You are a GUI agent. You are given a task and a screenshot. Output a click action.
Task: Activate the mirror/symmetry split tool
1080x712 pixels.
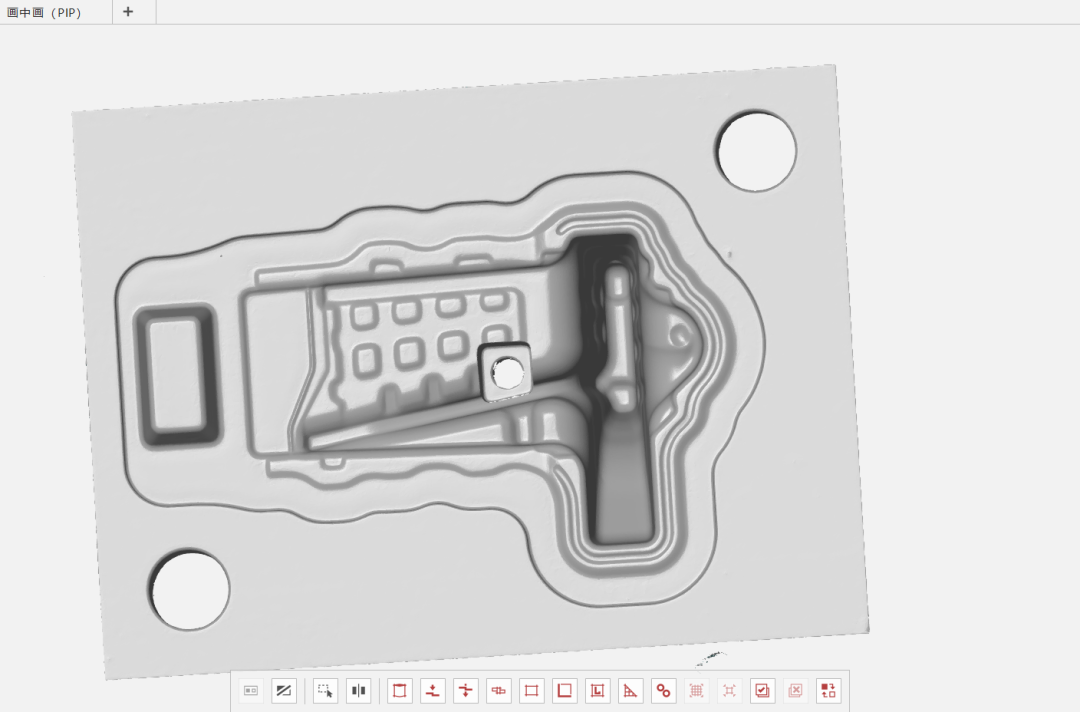tap(358, 691)
